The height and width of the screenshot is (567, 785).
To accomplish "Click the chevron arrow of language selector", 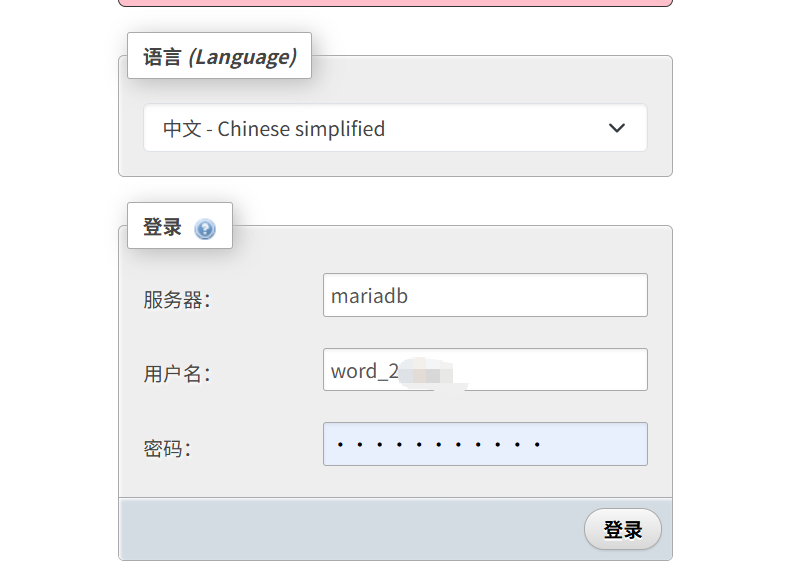I will 617,128.
